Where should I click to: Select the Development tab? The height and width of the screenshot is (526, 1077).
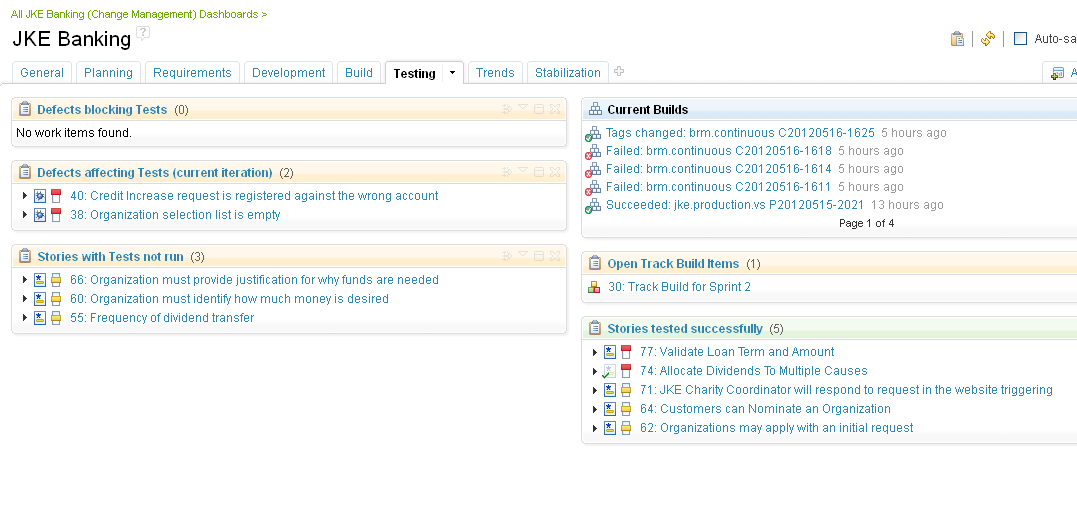(288, 73)
